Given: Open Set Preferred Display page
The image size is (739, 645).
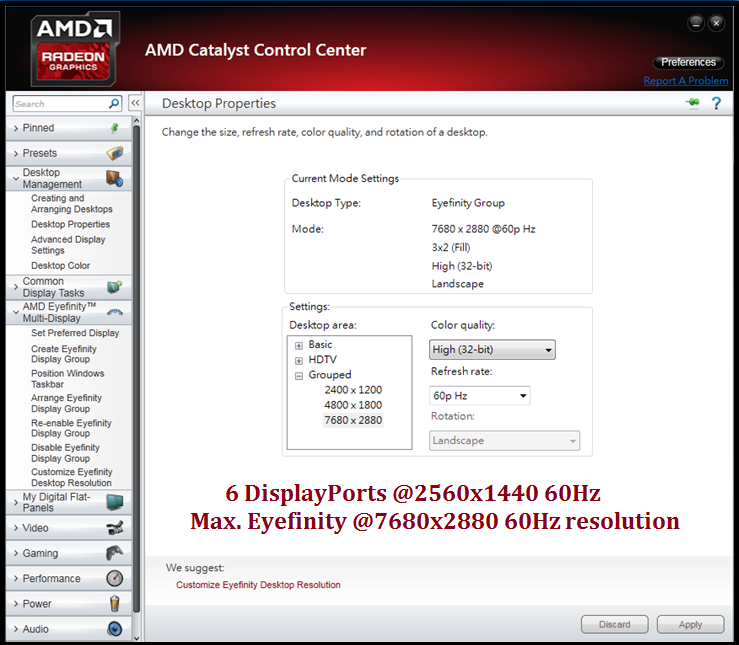Looking at the screenshot, I should (75, 333).
